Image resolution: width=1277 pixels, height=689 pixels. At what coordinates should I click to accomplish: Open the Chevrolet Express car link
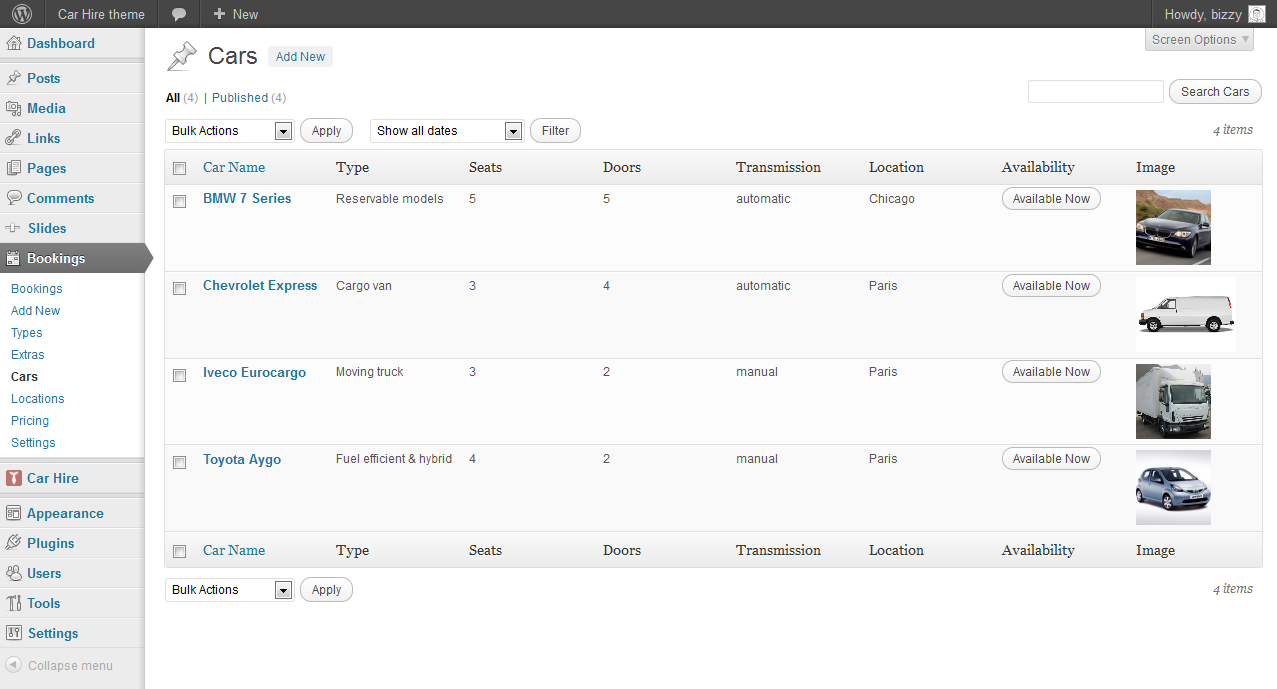point(260,285)
